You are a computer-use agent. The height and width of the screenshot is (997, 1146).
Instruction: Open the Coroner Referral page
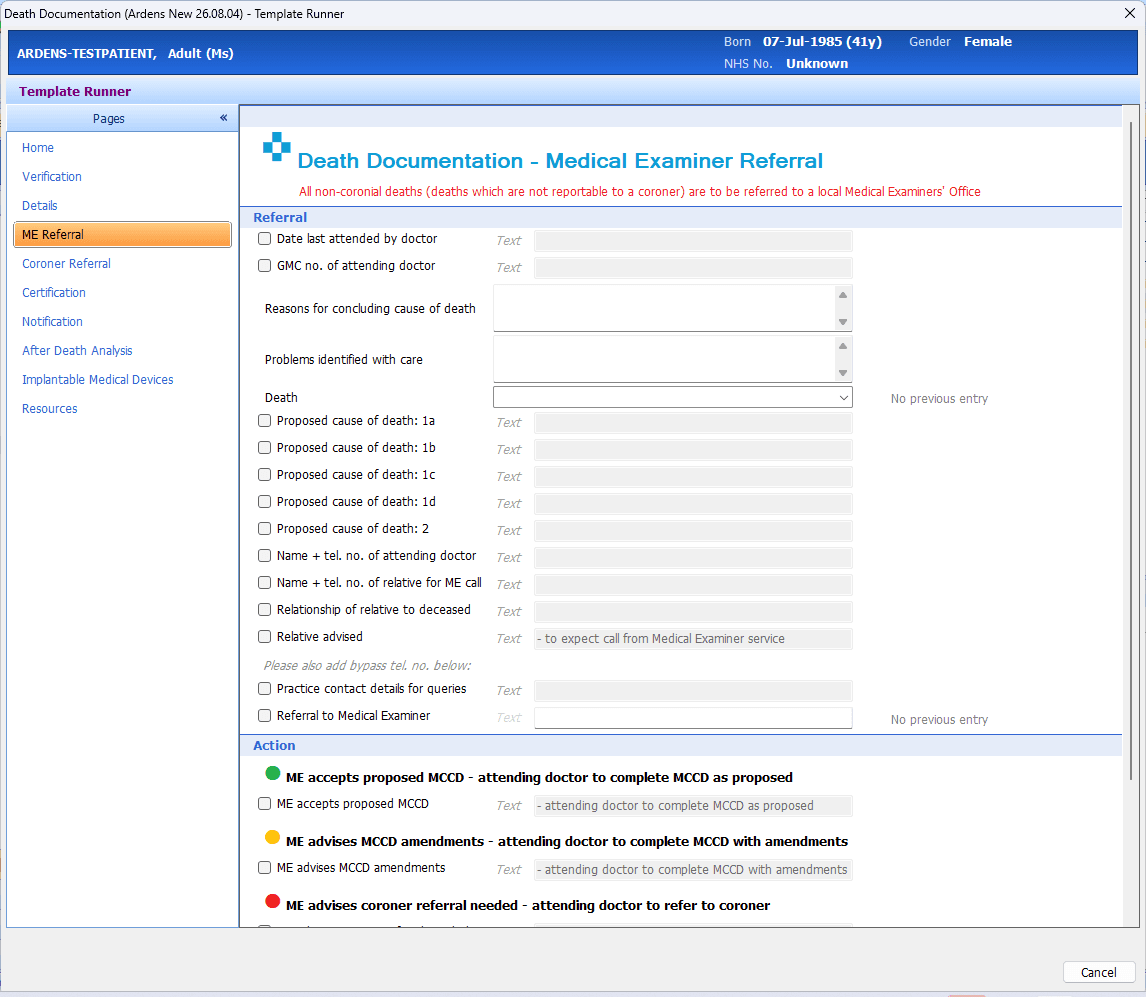(67, 264)
